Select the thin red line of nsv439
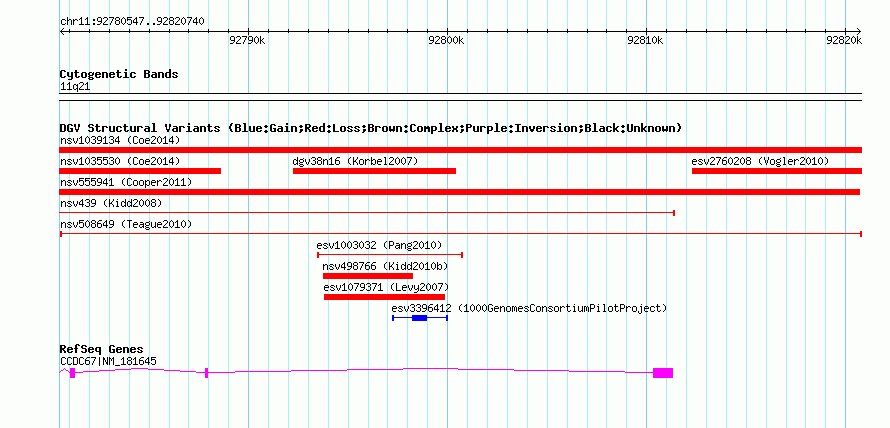 367,213
